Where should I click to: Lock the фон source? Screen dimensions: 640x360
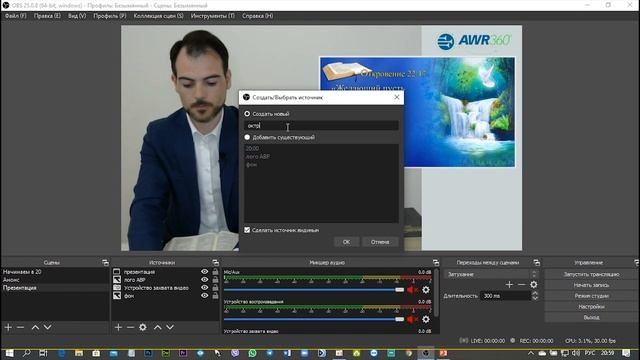click(x=215, y=296)
